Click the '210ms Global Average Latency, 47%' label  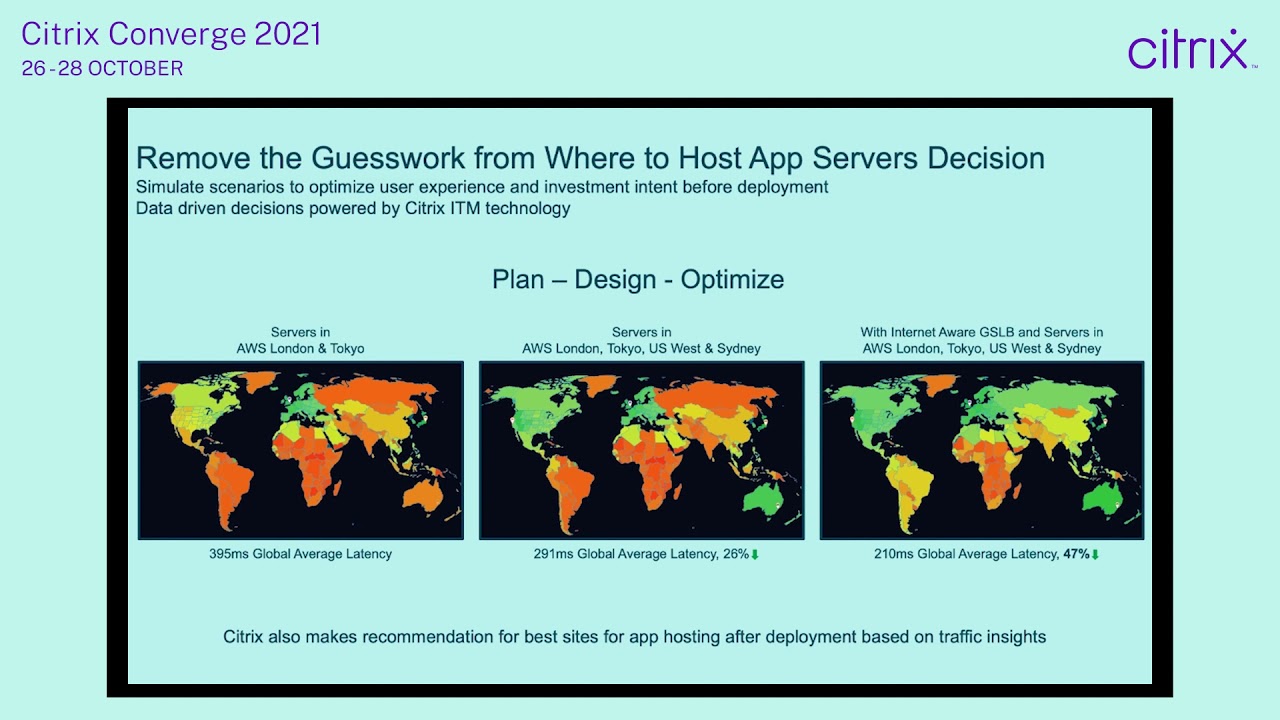982,553
